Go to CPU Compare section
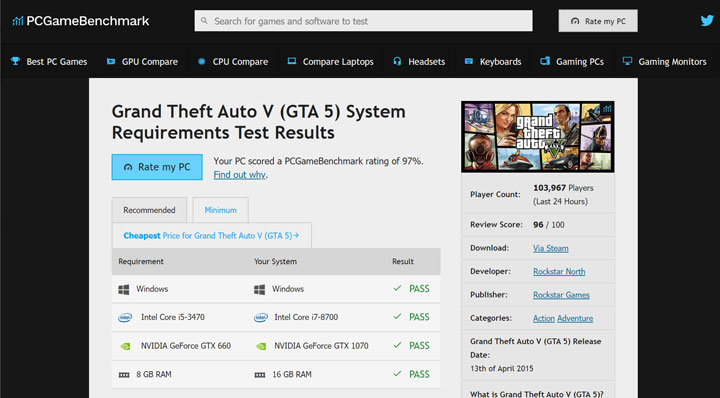Viewport: 720px width, 398px height. point(233,61)
